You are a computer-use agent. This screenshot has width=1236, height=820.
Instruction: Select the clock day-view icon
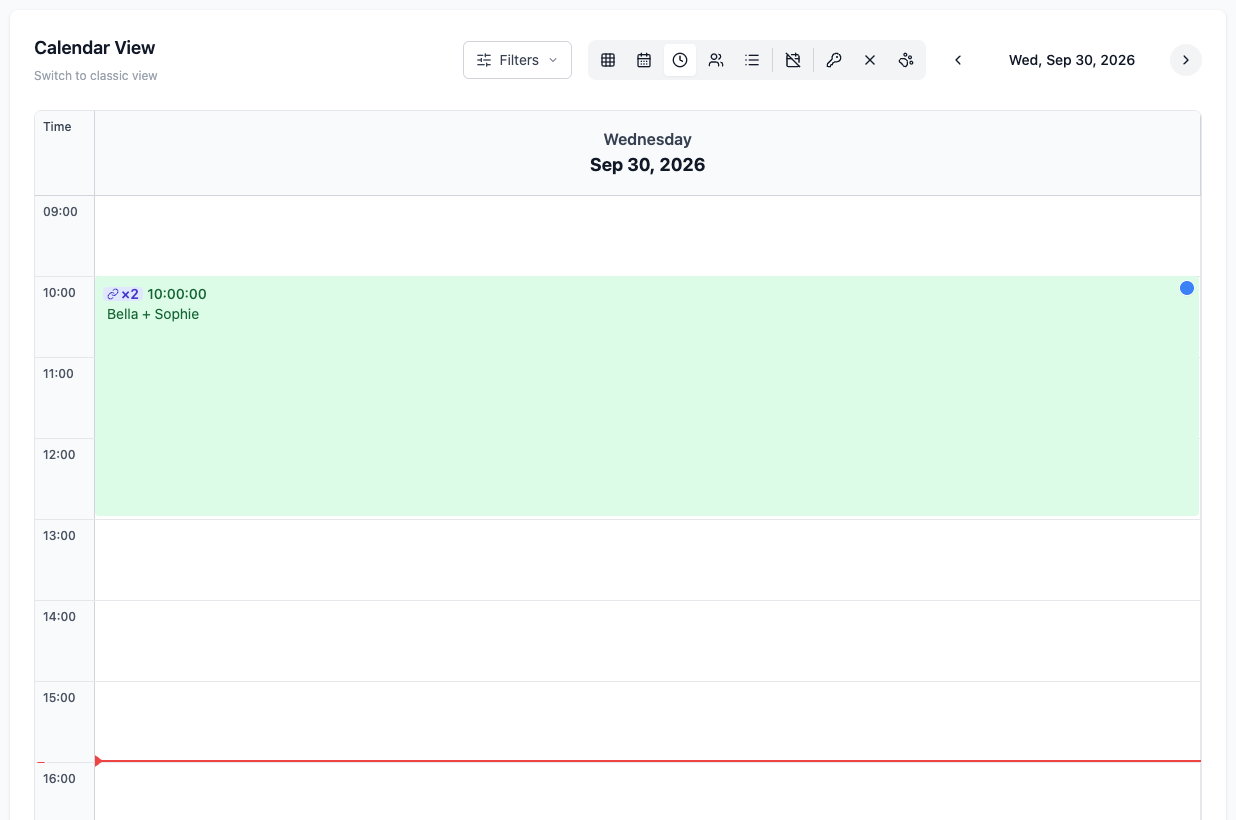[680, 60]
